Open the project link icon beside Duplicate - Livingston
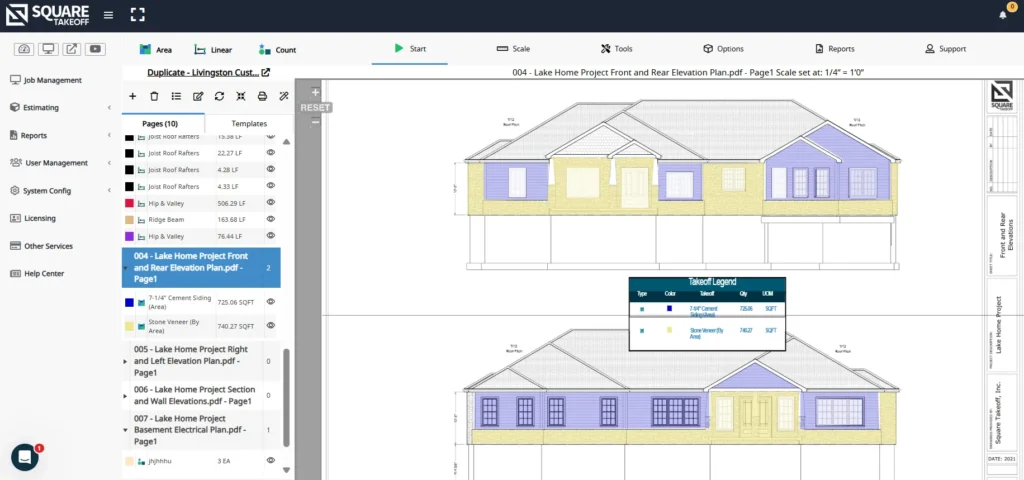1024x480 pixels. tap(266, 72)
